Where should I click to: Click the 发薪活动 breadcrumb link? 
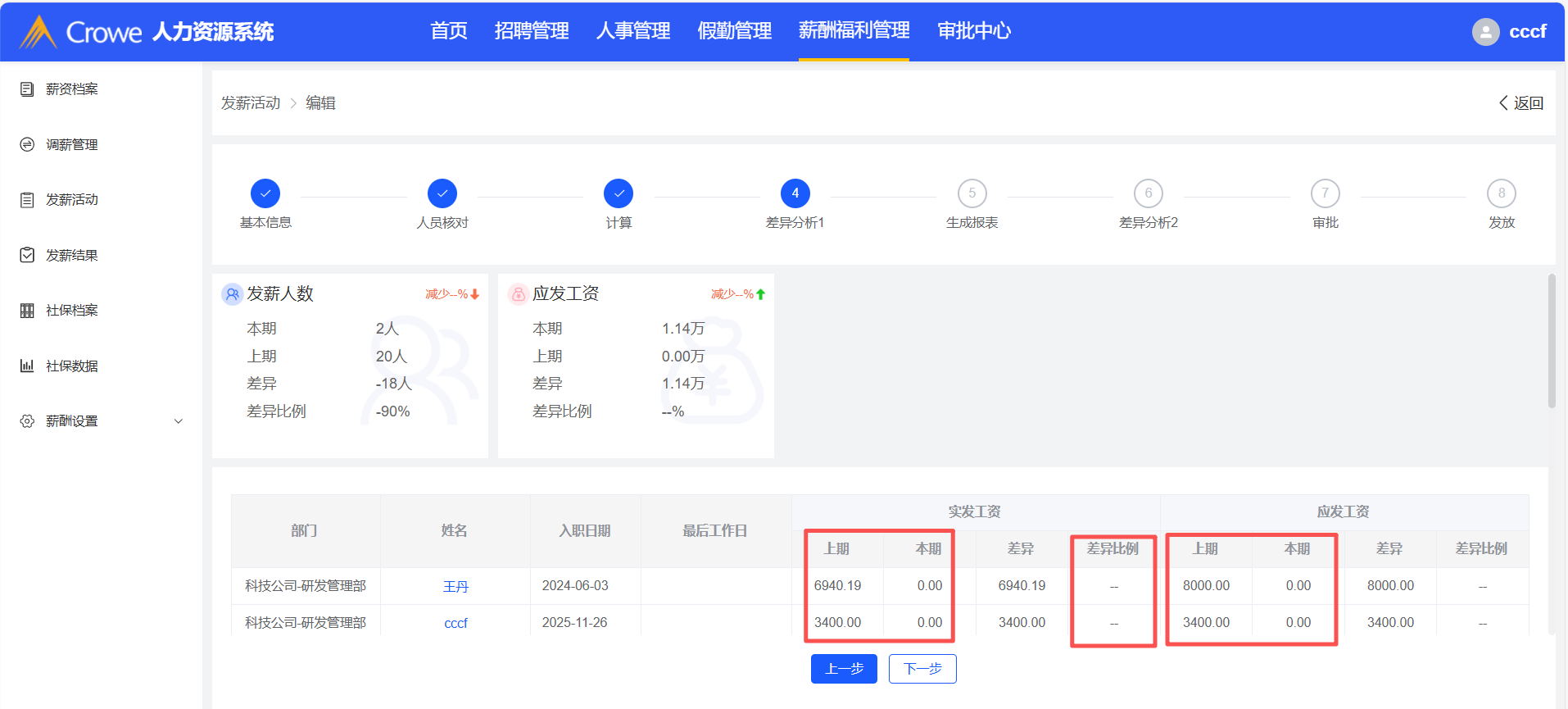click(x=251, y=103)
